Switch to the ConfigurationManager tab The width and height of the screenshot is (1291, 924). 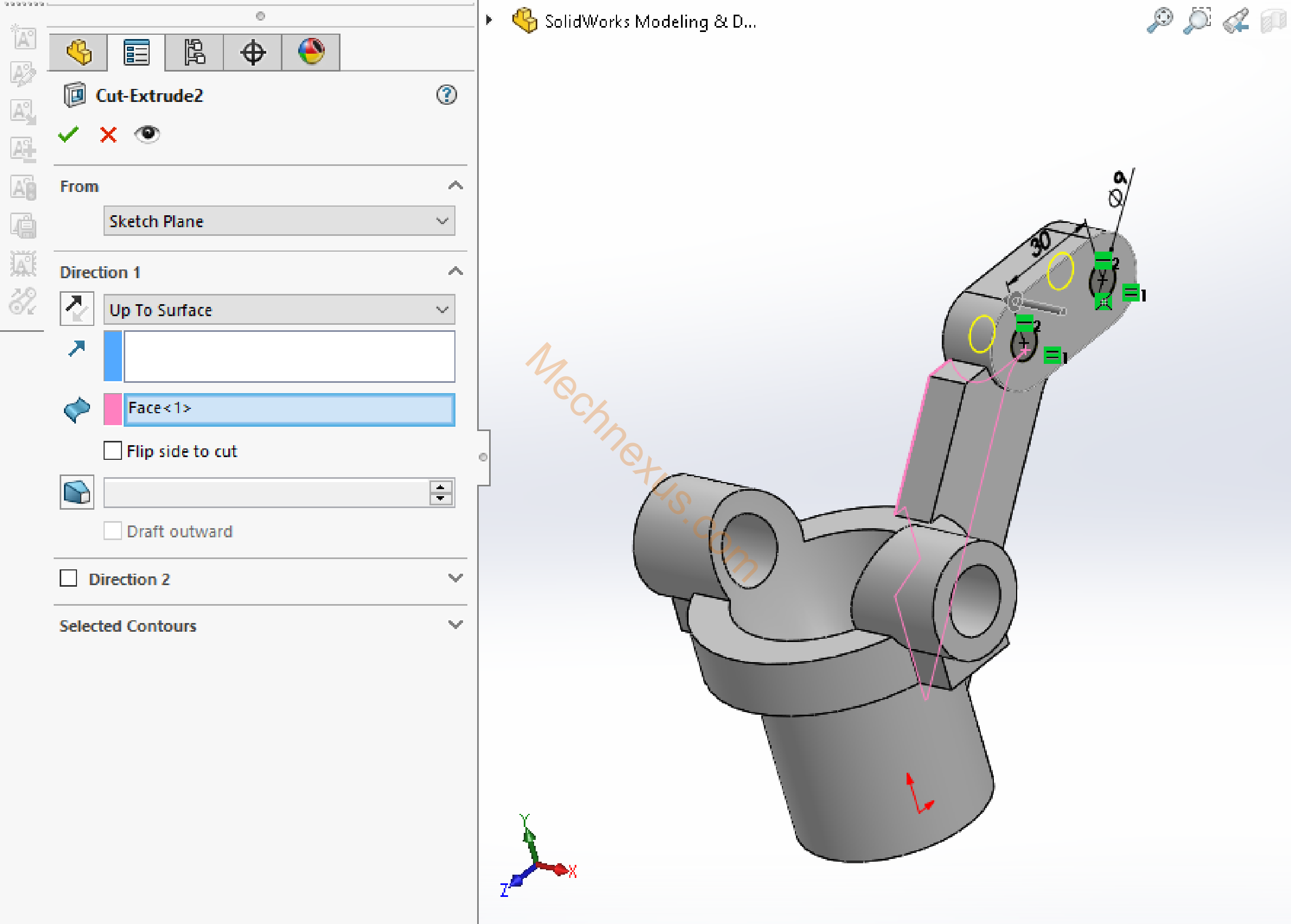[x=194, y=53]
